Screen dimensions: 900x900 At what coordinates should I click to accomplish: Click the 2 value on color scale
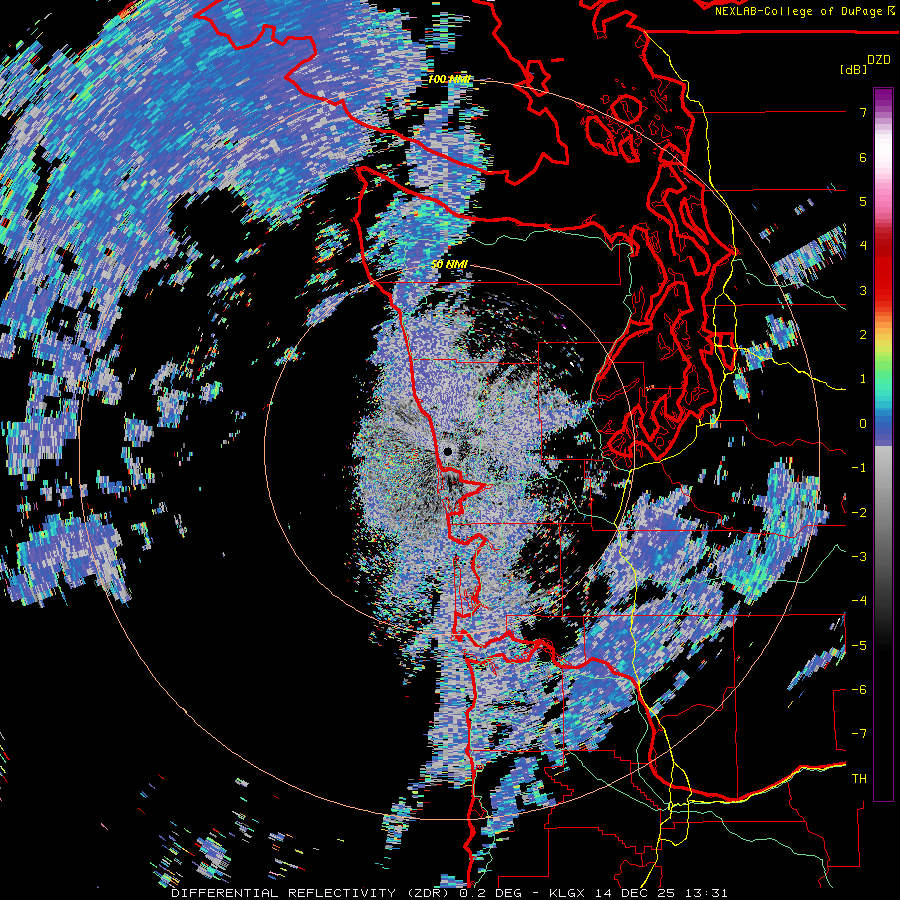(x=863, y=335)
